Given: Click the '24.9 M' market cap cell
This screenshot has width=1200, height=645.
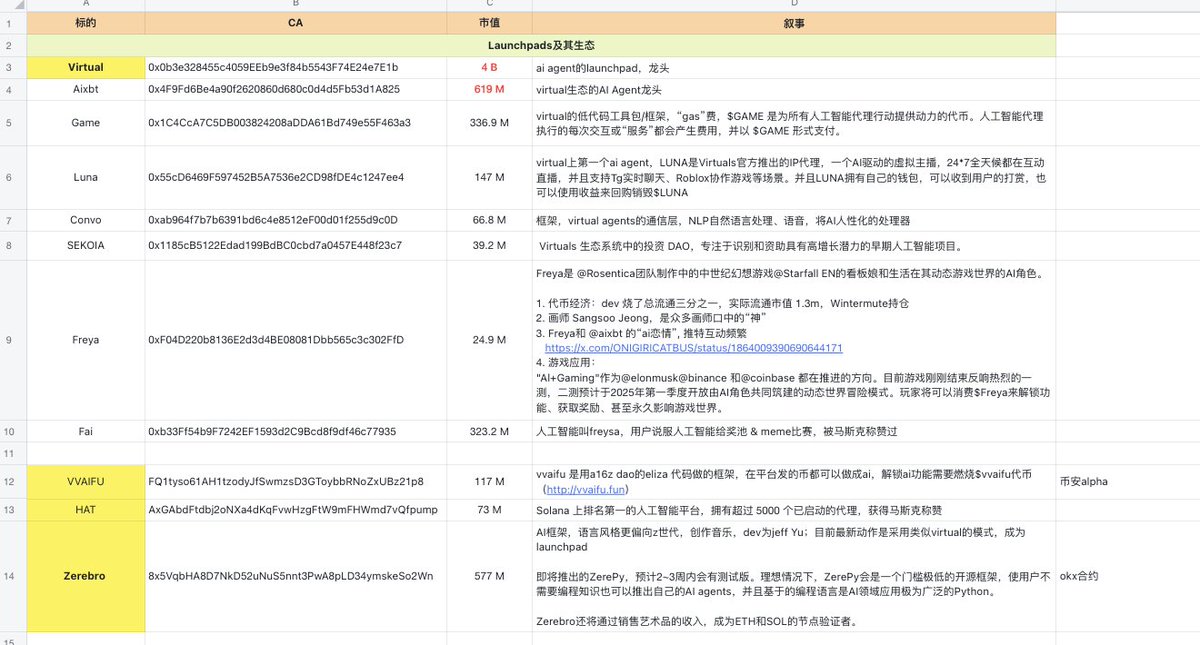Looking at the screenshot, I should [489, 339].
